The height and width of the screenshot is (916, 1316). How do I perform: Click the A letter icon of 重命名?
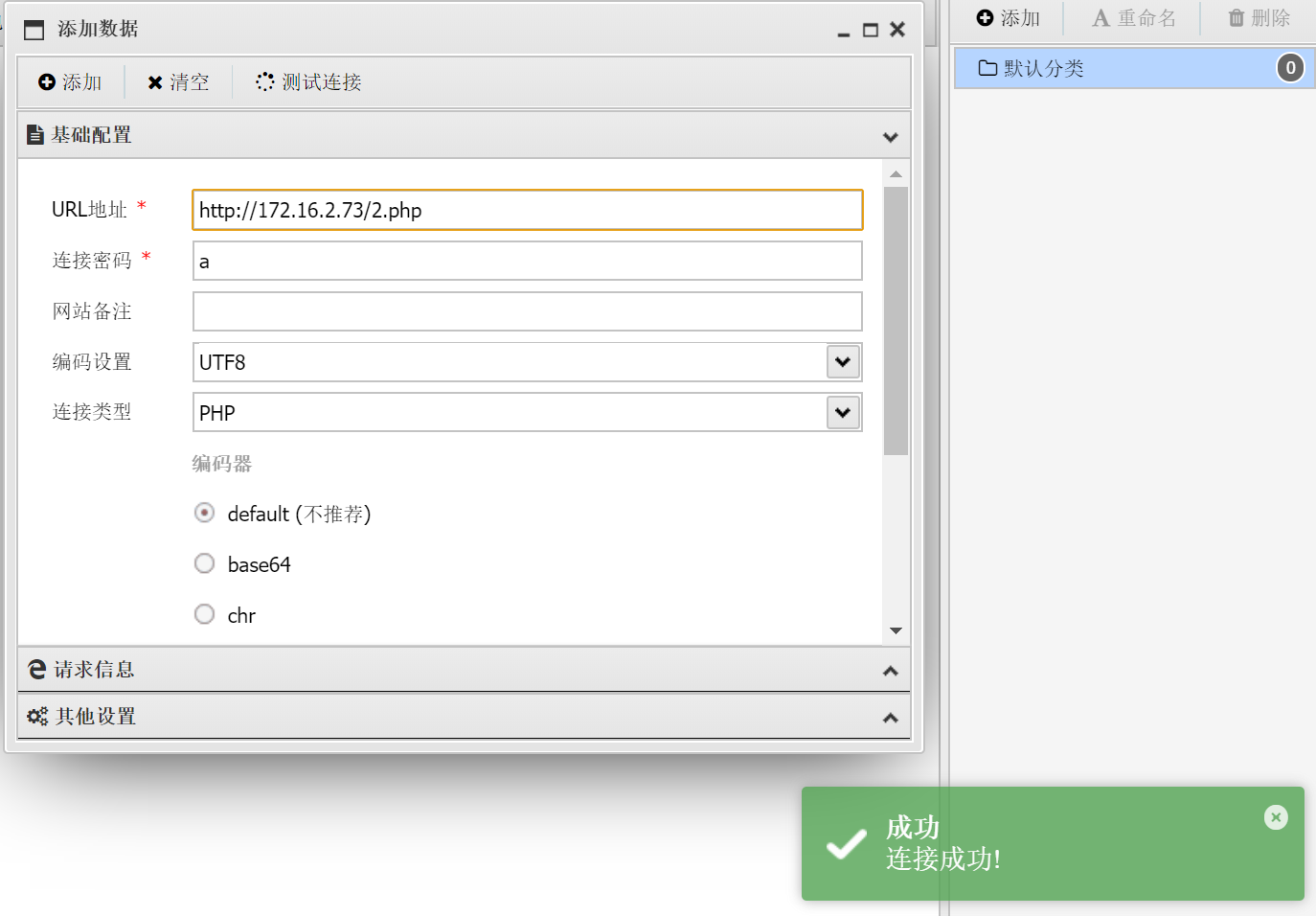pos(1101,18)
